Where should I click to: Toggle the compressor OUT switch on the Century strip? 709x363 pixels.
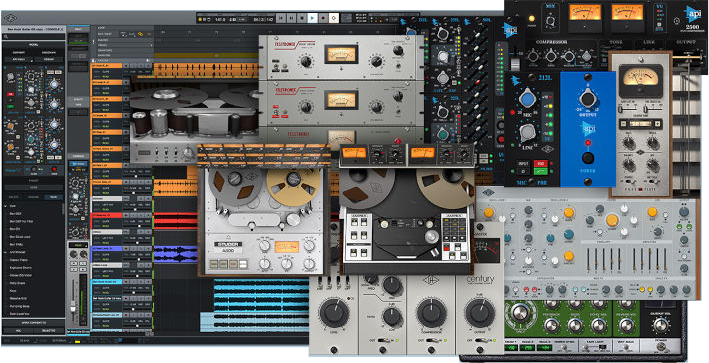click(x=431, y=339)
